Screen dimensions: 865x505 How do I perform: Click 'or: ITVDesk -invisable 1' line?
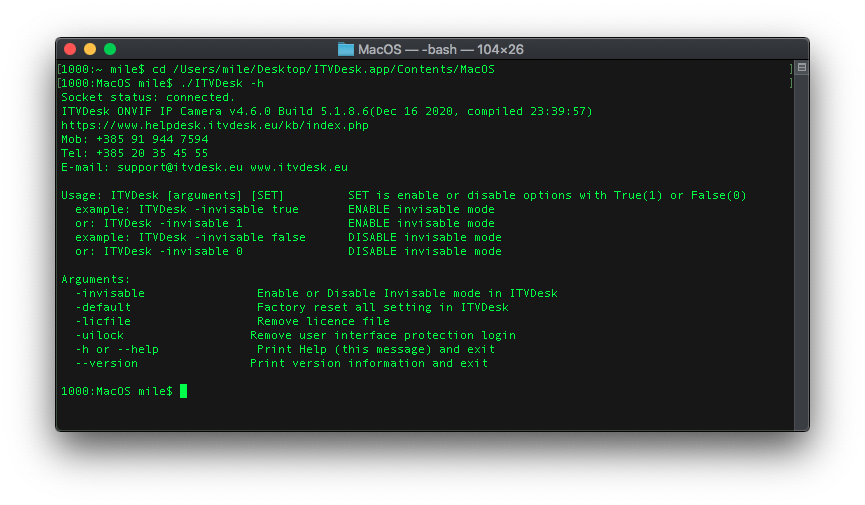pyautogui.click(x=159, y=224)
